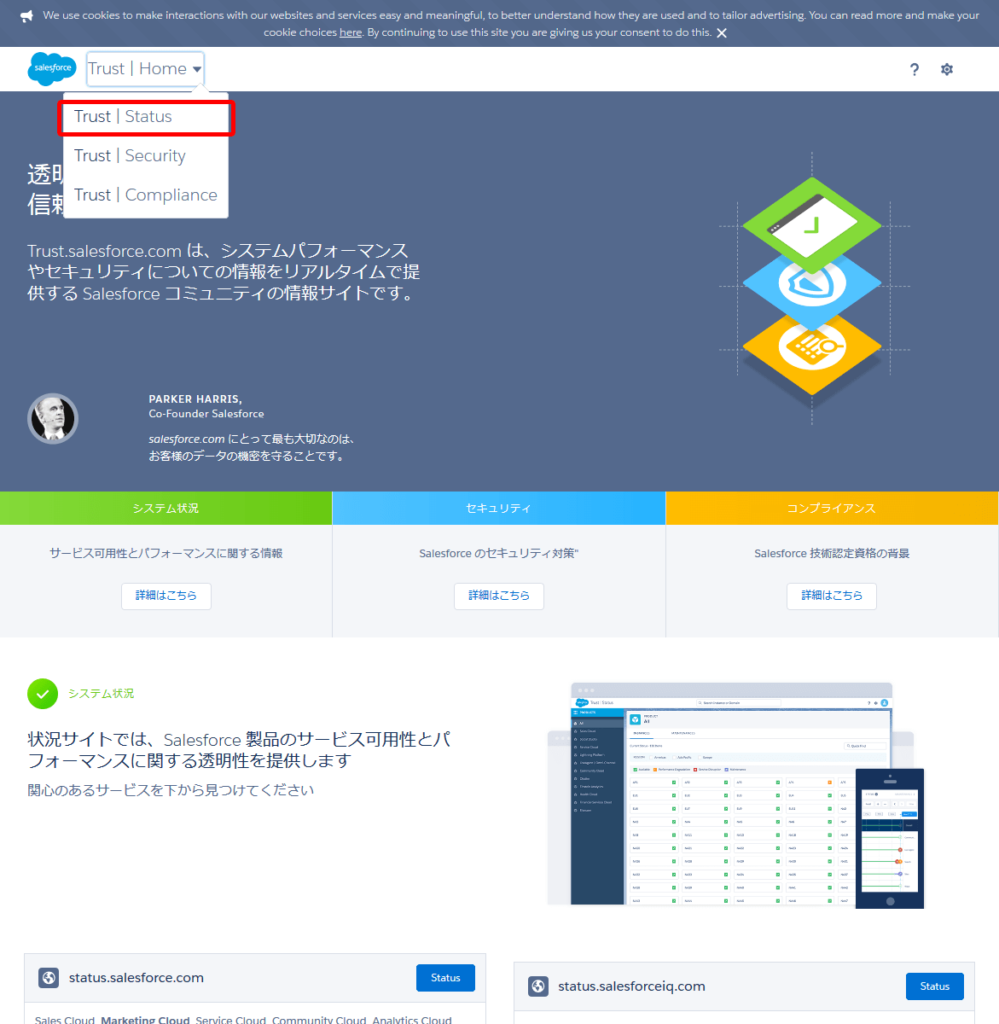Click 詳細はこちら under システム状況
The image size is (999, 1024).
click(x=166, y=596)
